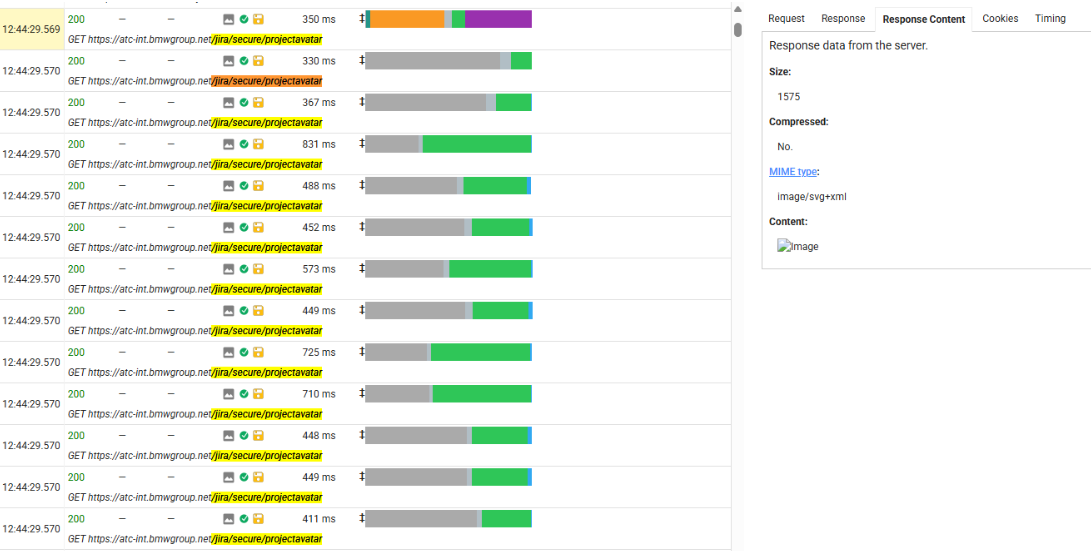Click the green checkmark icon in the 831 ms row
Image resolution: width=1091 pixels, height=551 pixels.
tap(244, 144)
